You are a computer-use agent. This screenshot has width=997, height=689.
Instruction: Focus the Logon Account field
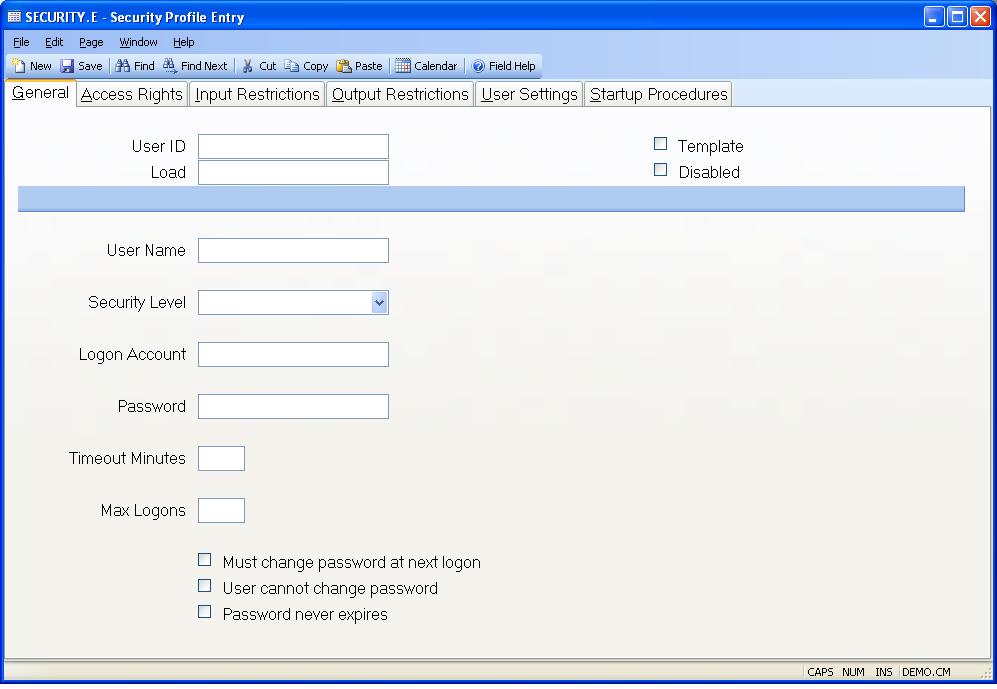[293, 355]
